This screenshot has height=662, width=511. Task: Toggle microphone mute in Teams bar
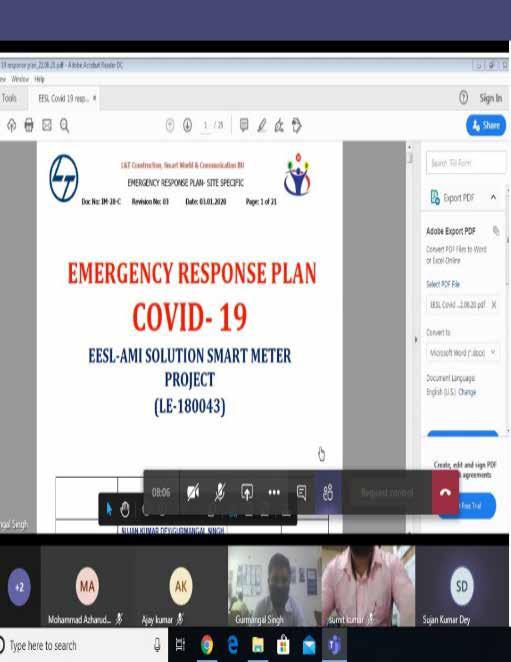coord(220,492)
